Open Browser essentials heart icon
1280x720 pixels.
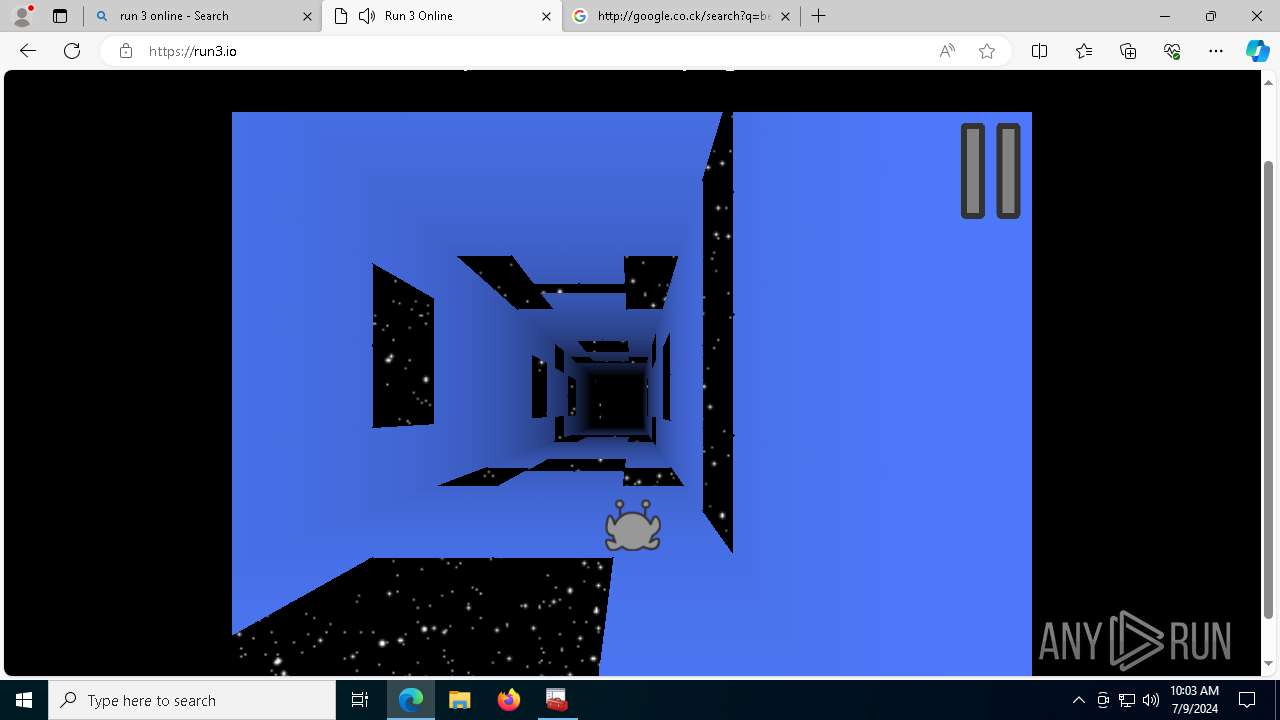[x=1172, y=51]
